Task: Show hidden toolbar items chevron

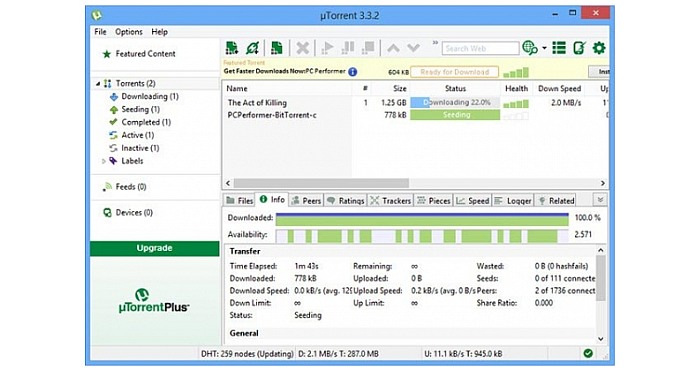Action: click(435, 43)
